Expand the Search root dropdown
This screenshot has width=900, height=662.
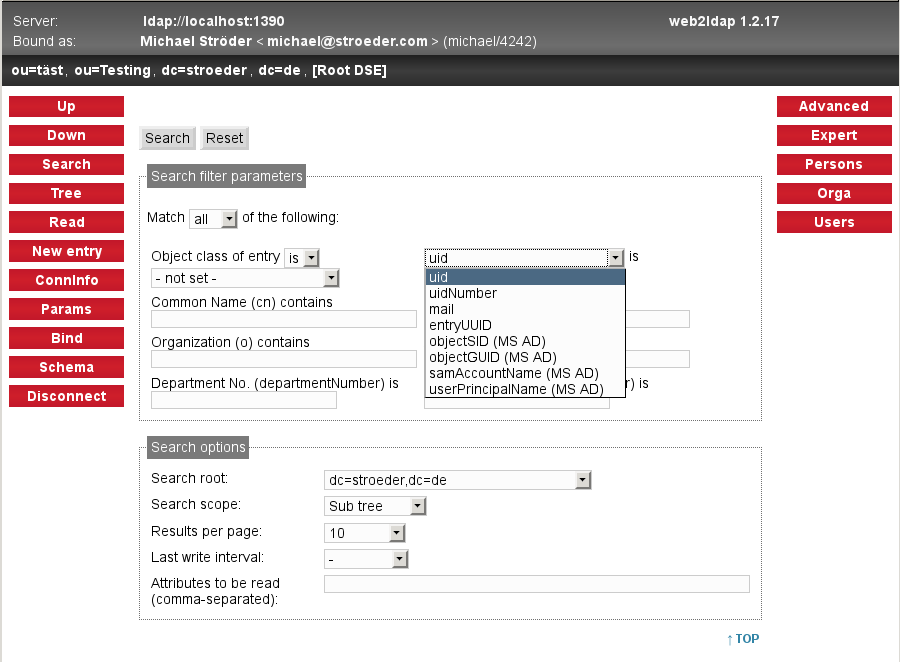point(459,480)
